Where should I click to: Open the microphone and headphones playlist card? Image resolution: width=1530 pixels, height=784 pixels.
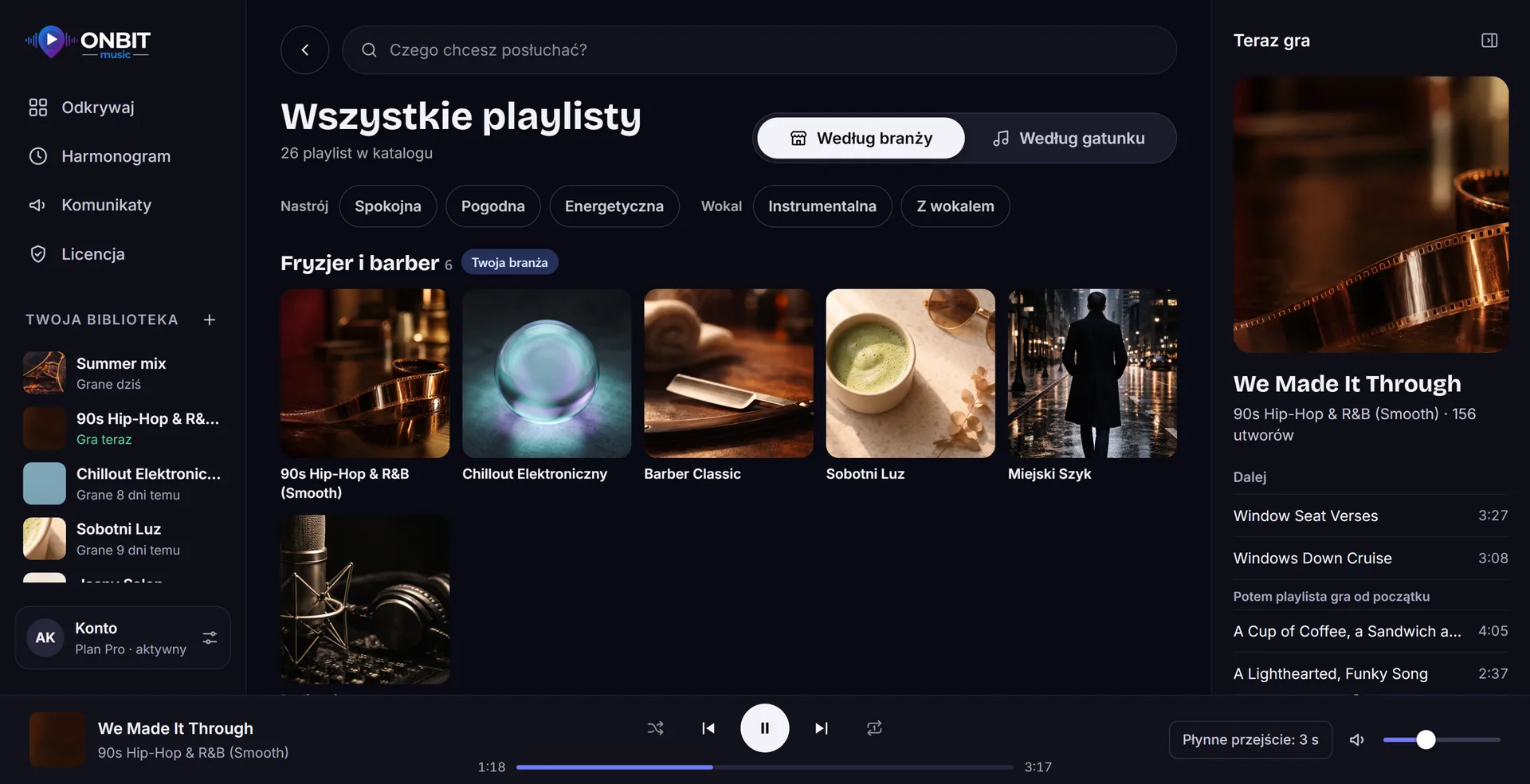click(365, 599)
